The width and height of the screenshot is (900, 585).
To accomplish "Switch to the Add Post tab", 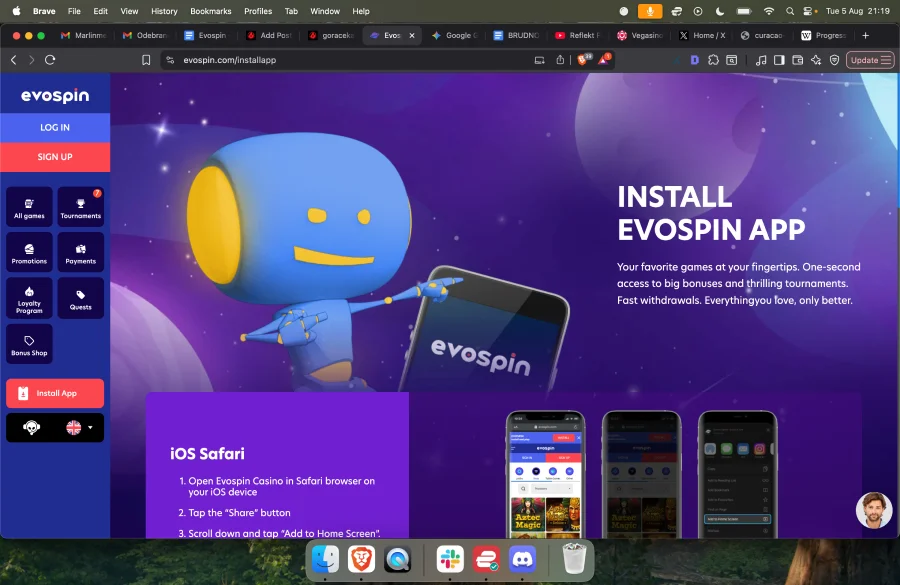I will [x=270, y=36].
